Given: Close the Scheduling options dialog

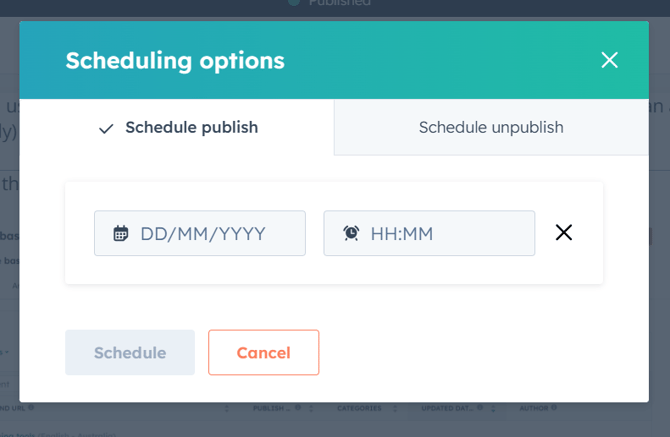Looking at the screenshot, I should point(609,60).
